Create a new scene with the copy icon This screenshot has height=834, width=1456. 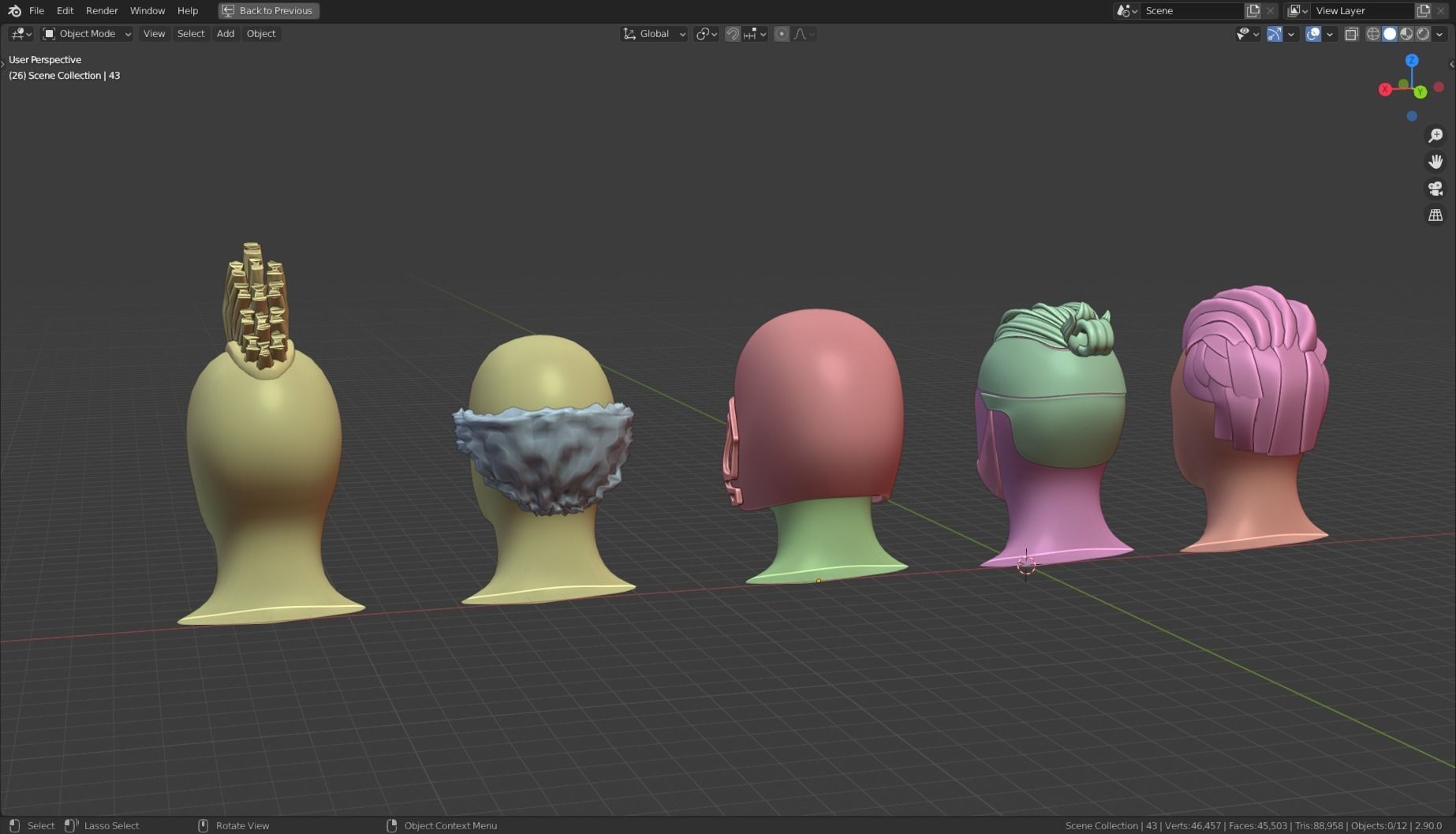pyautogui.click(x=1253, y=11)
